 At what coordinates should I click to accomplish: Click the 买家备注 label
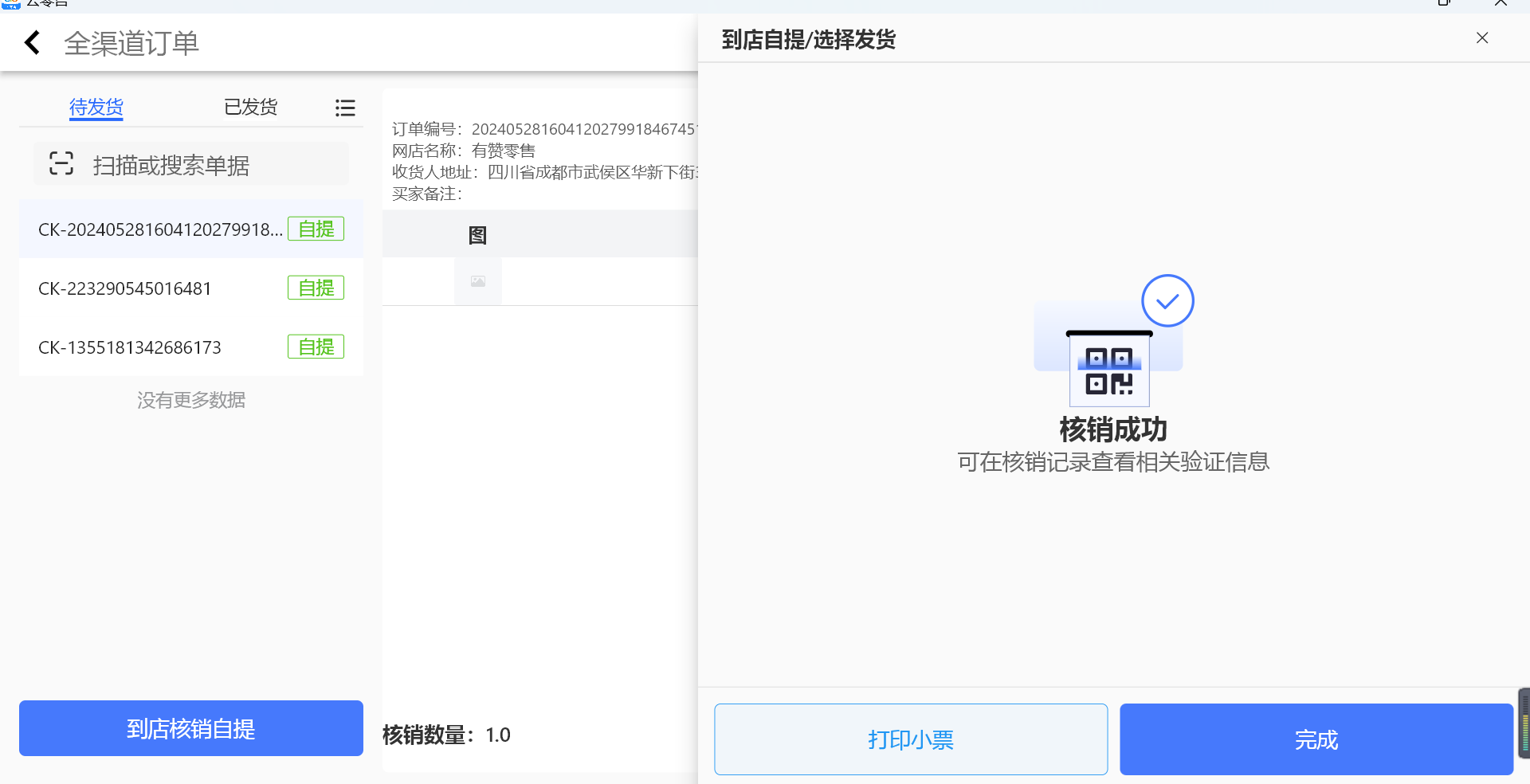click(x=427, y=194)
